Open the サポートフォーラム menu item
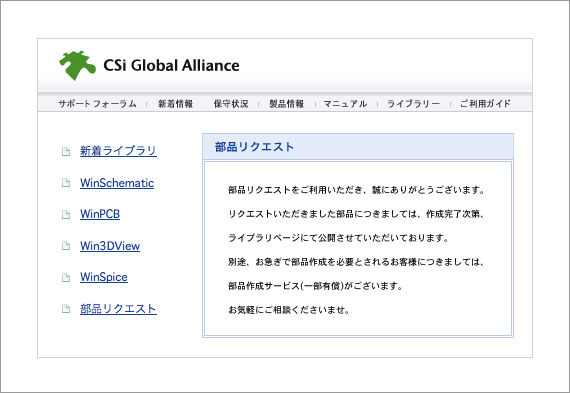570x393 pixels. tap(97, 104)
